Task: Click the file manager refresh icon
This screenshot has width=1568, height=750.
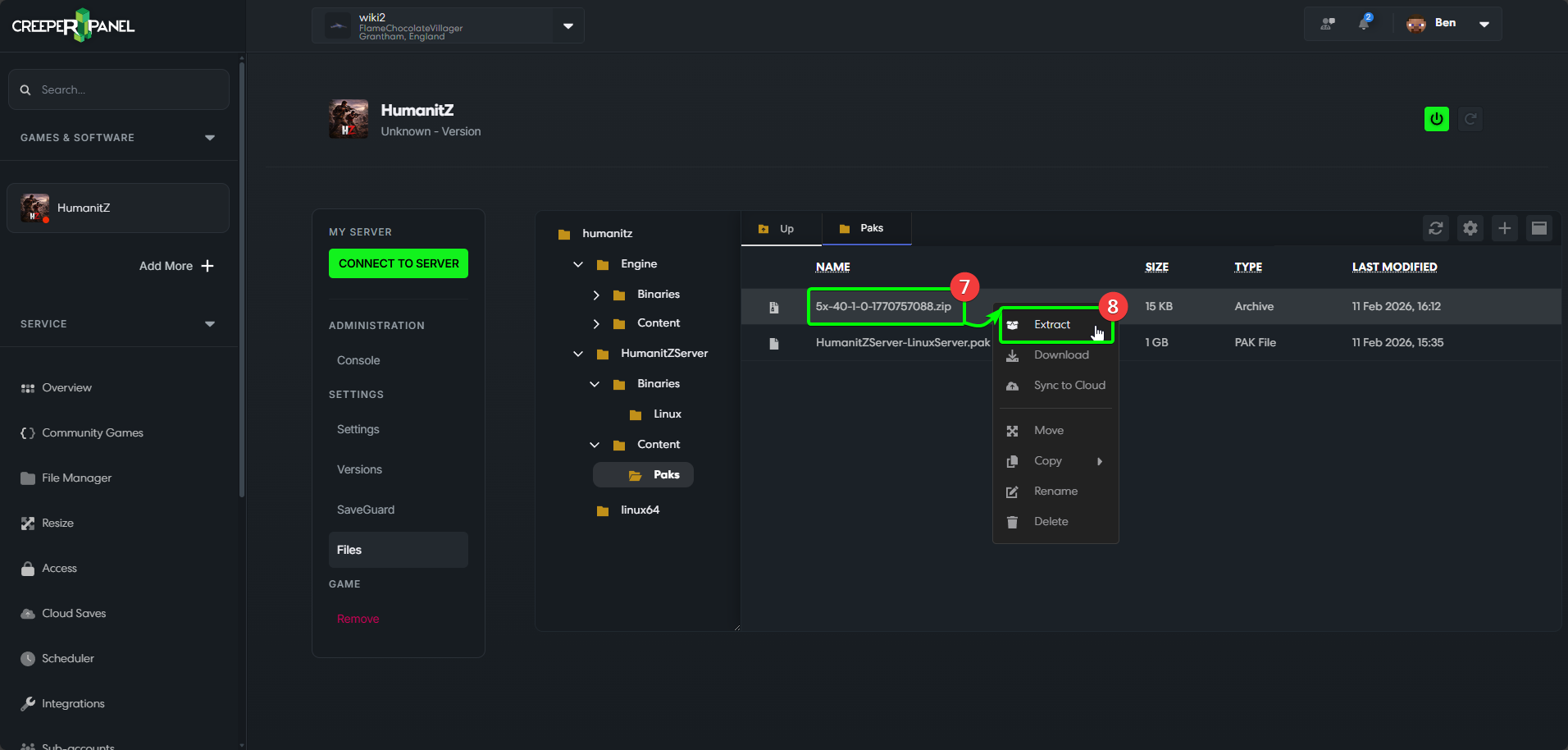Action: coord(1435,228)
